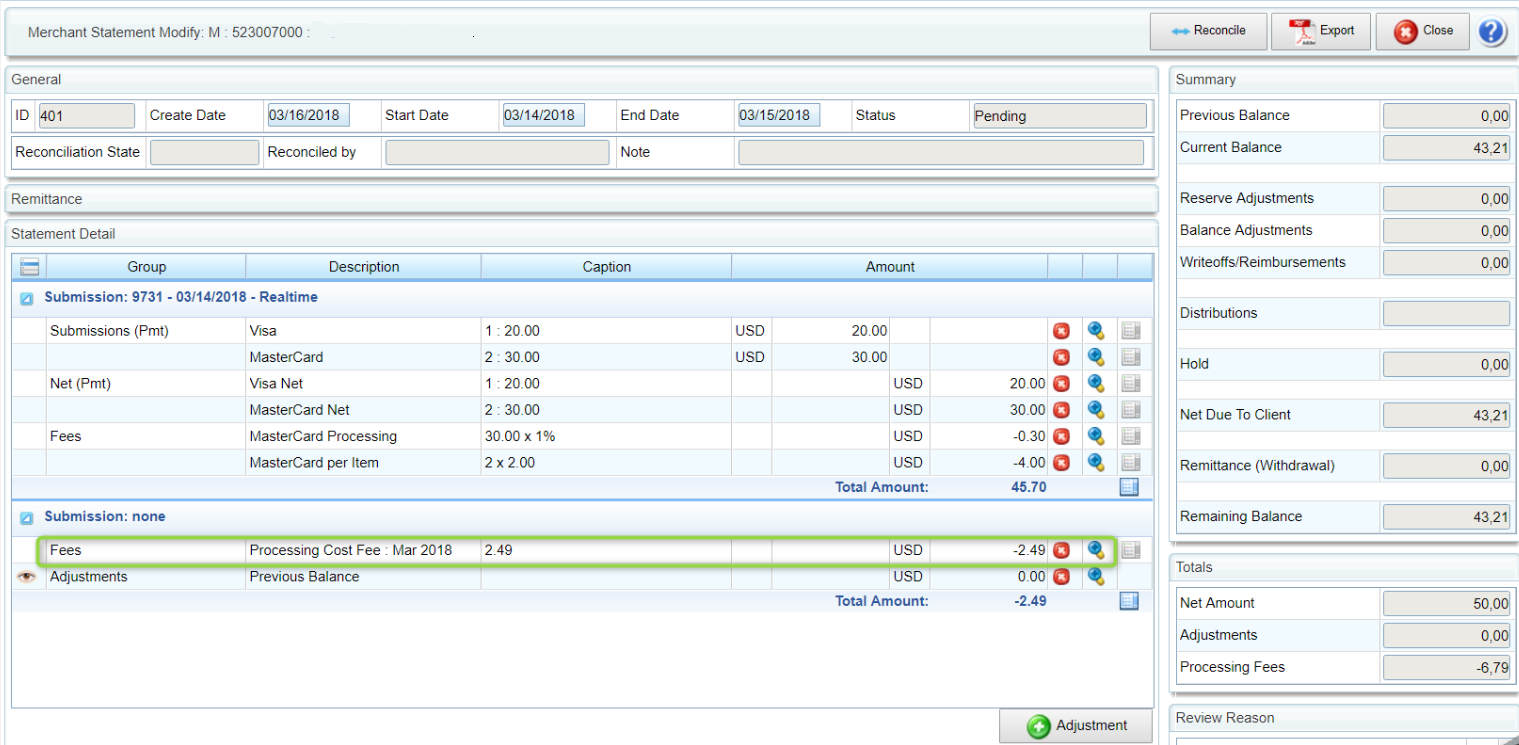1519x745 pixels.
Task: Click the Status field showing Pending
Action: coord(1059,116)
